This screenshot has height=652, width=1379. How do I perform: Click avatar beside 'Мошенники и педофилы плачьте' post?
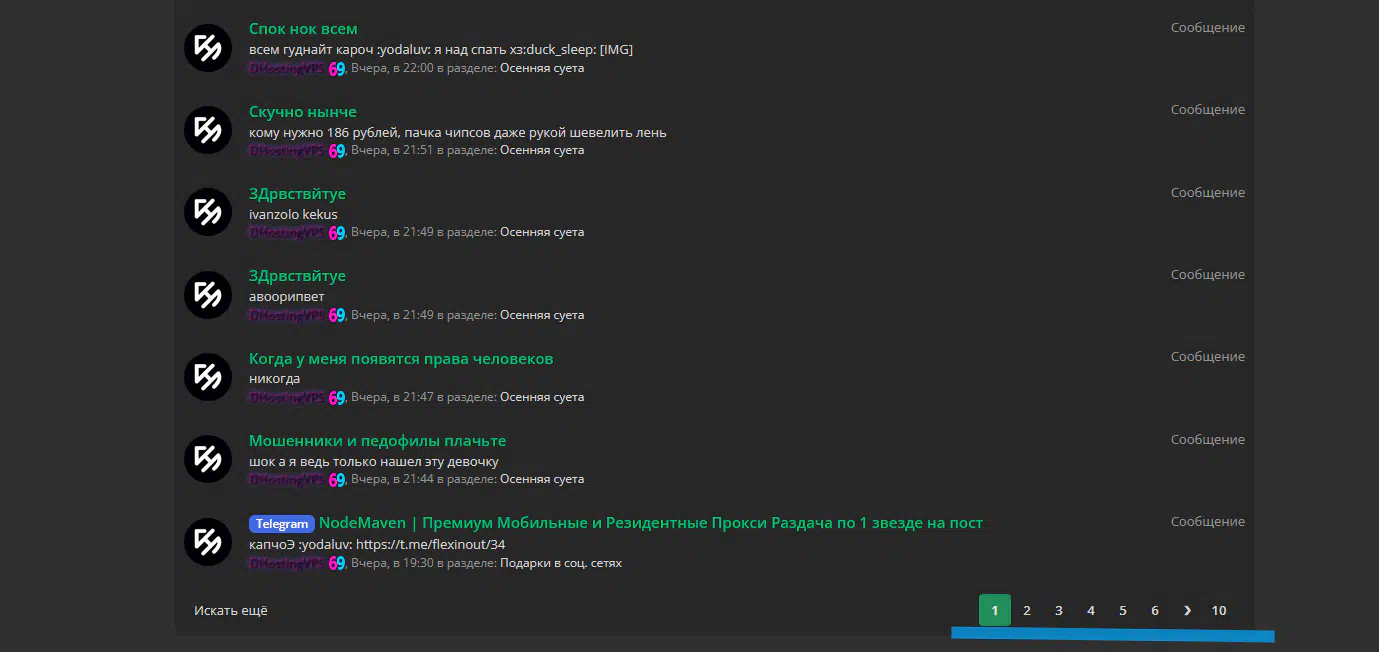point(208,459)
